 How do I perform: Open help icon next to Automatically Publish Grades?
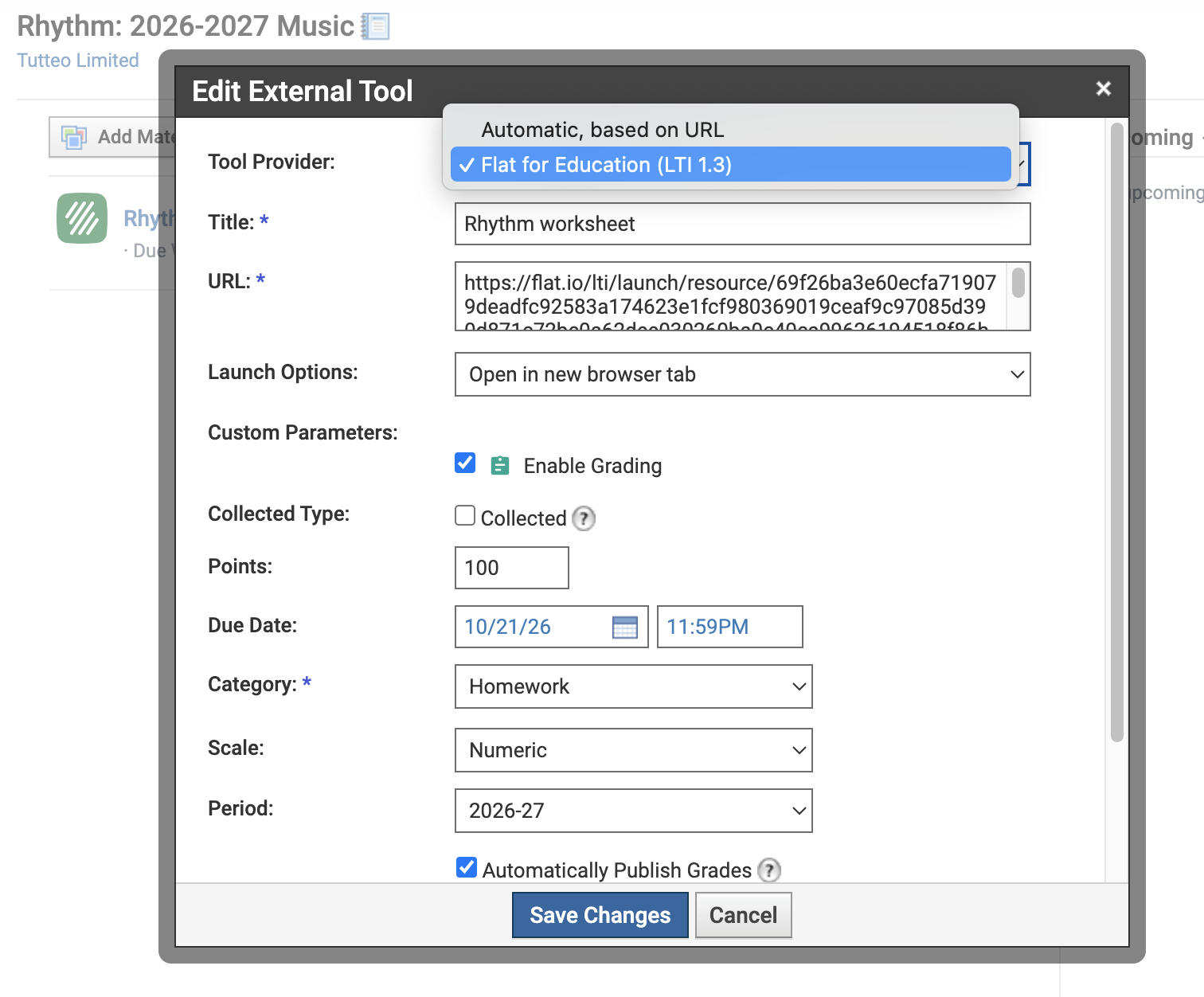click(768, 870)
